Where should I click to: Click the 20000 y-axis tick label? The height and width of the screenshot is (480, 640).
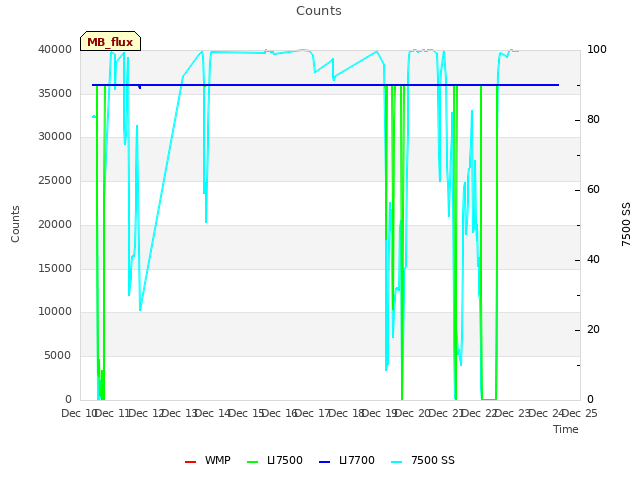(x=55, y=224)
